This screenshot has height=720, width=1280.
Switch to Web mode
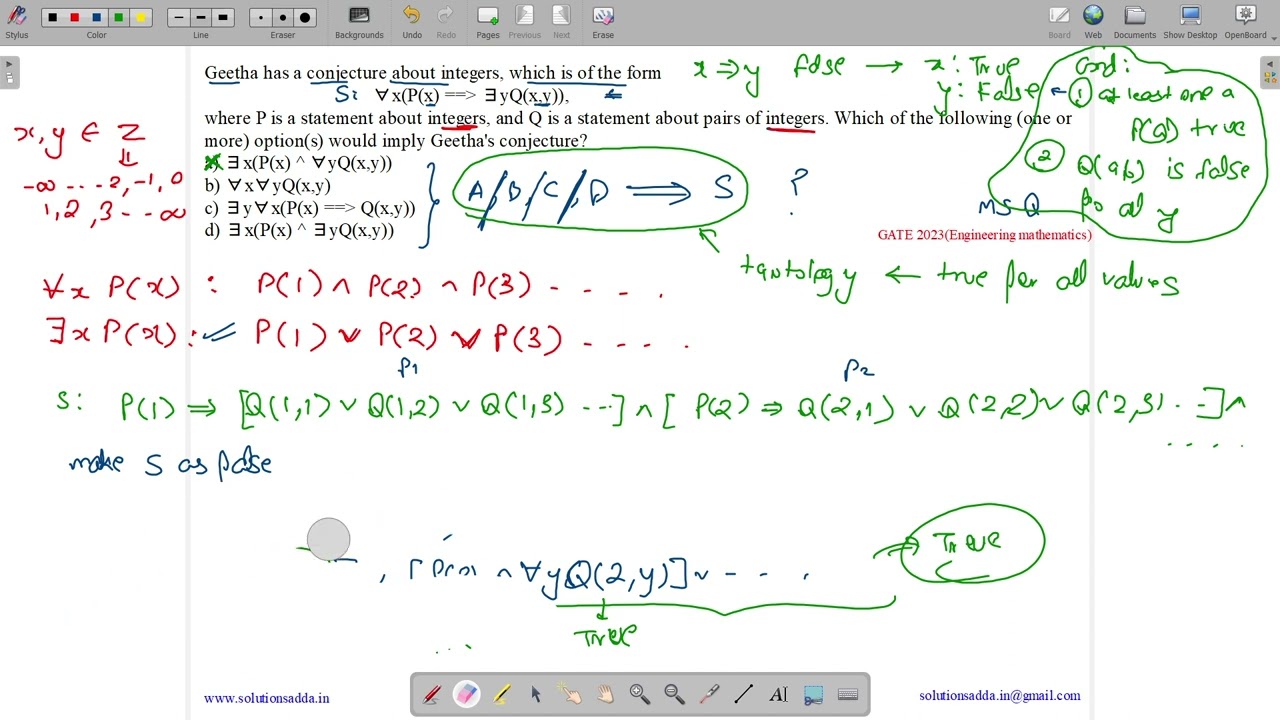[1093, 22]
